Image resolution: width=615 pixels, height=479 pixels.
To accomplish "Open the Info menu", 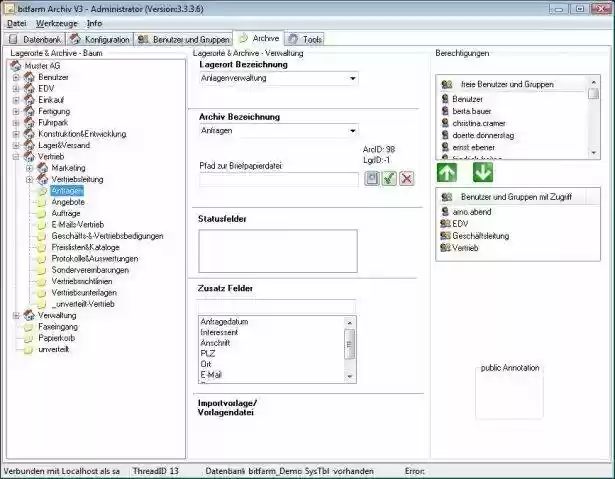I will pyautogui.click(x=95, y=24).
